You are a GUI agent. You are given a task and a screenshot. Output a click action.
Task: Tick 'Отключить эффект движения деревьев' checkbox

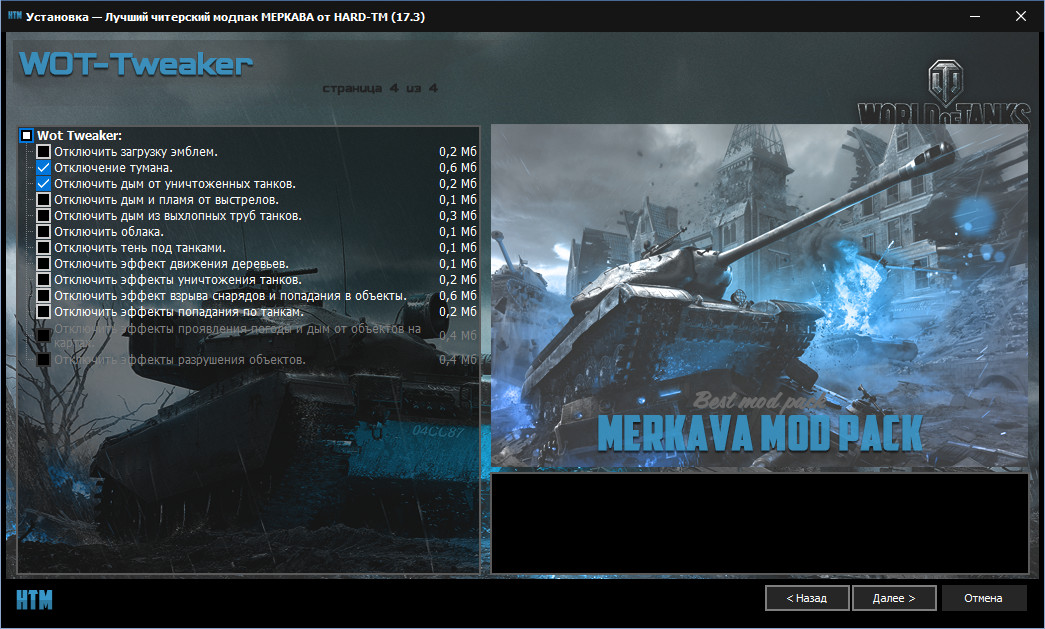coord(43,263)
